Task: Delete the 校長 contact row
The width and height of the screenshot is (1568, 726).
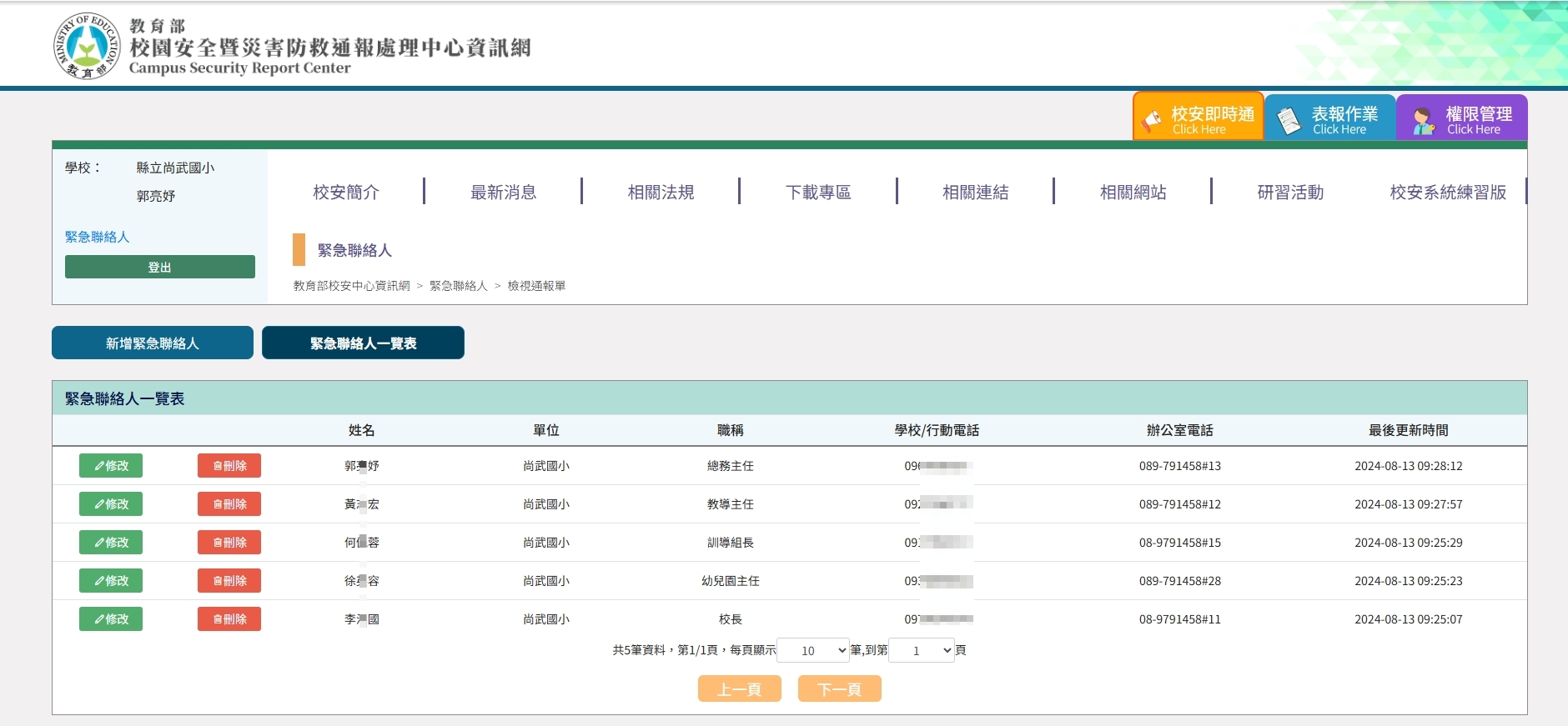Action: (x=229, y=619)
